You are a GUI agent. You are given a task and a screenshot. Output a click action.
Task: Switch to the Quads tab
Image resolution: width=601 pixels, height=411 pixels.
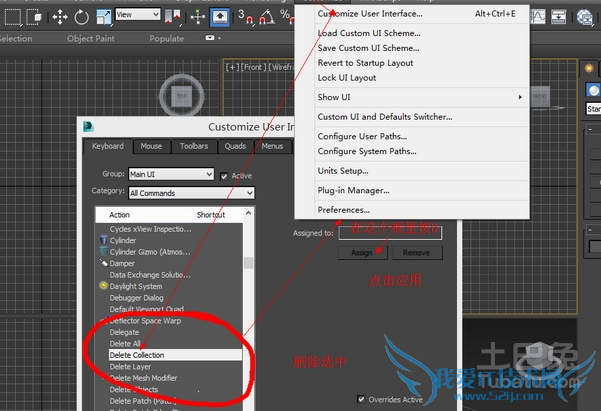(235, 146)
